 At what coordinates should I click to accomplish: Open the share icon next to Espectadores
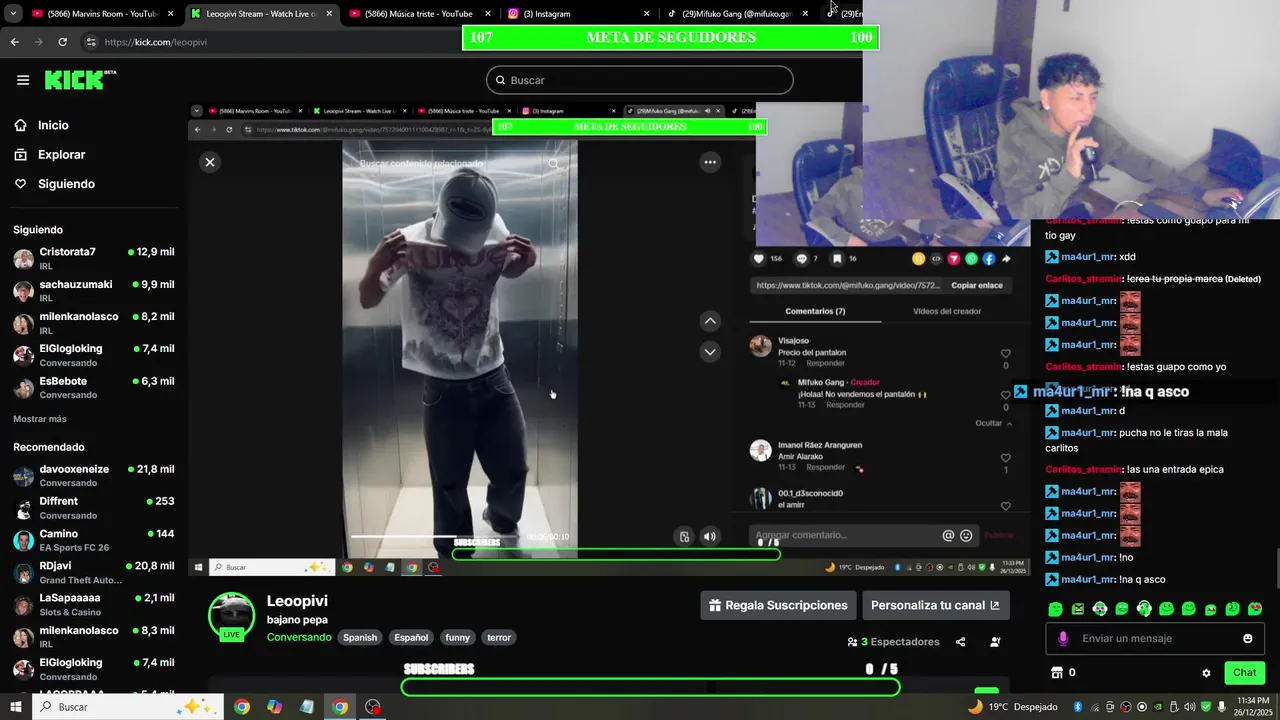tap(961, 642)
